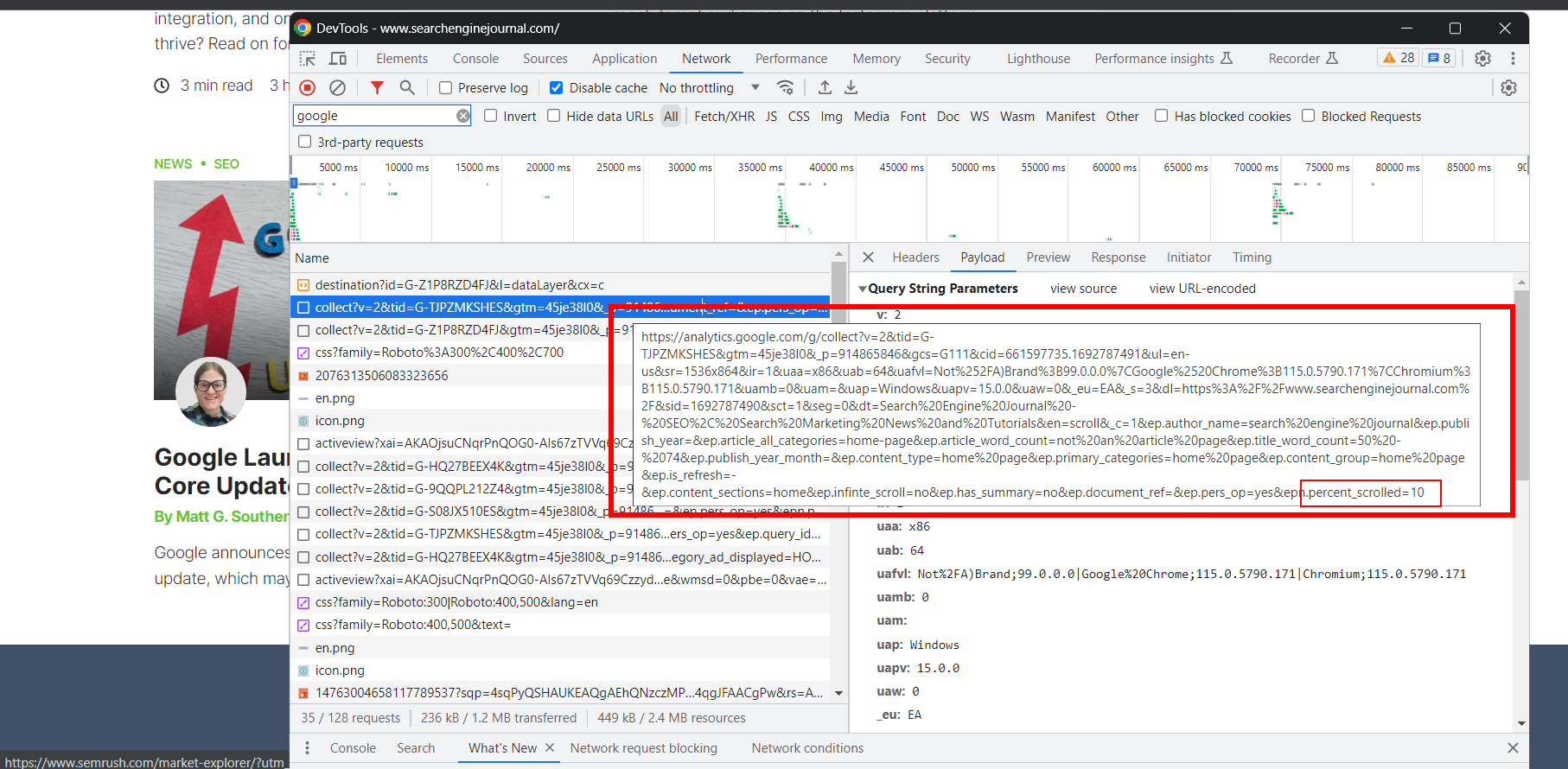Clear the google filter text
Viewport: 1568px width, 769px height.
463,116
